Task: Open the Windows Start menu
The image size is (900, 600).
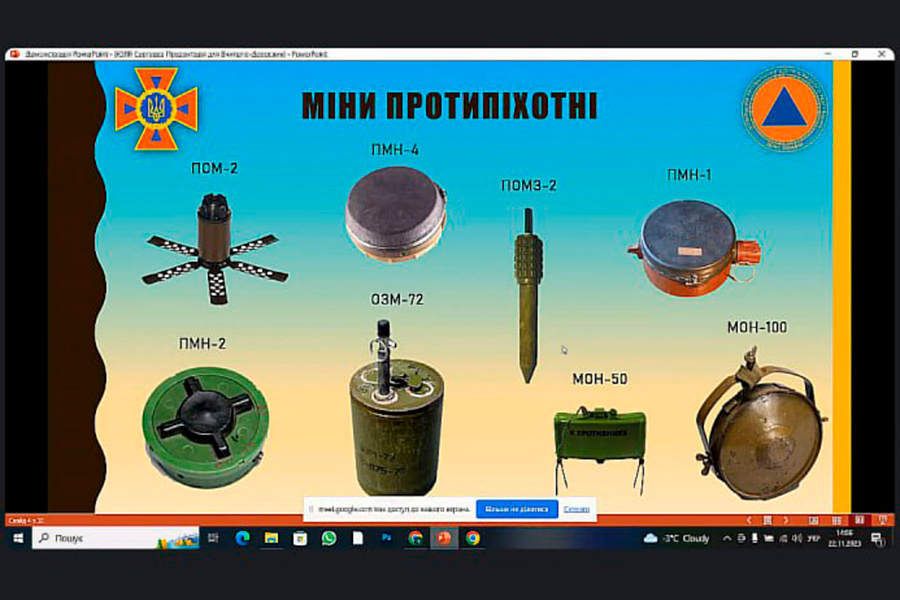Action: [18, 538]
